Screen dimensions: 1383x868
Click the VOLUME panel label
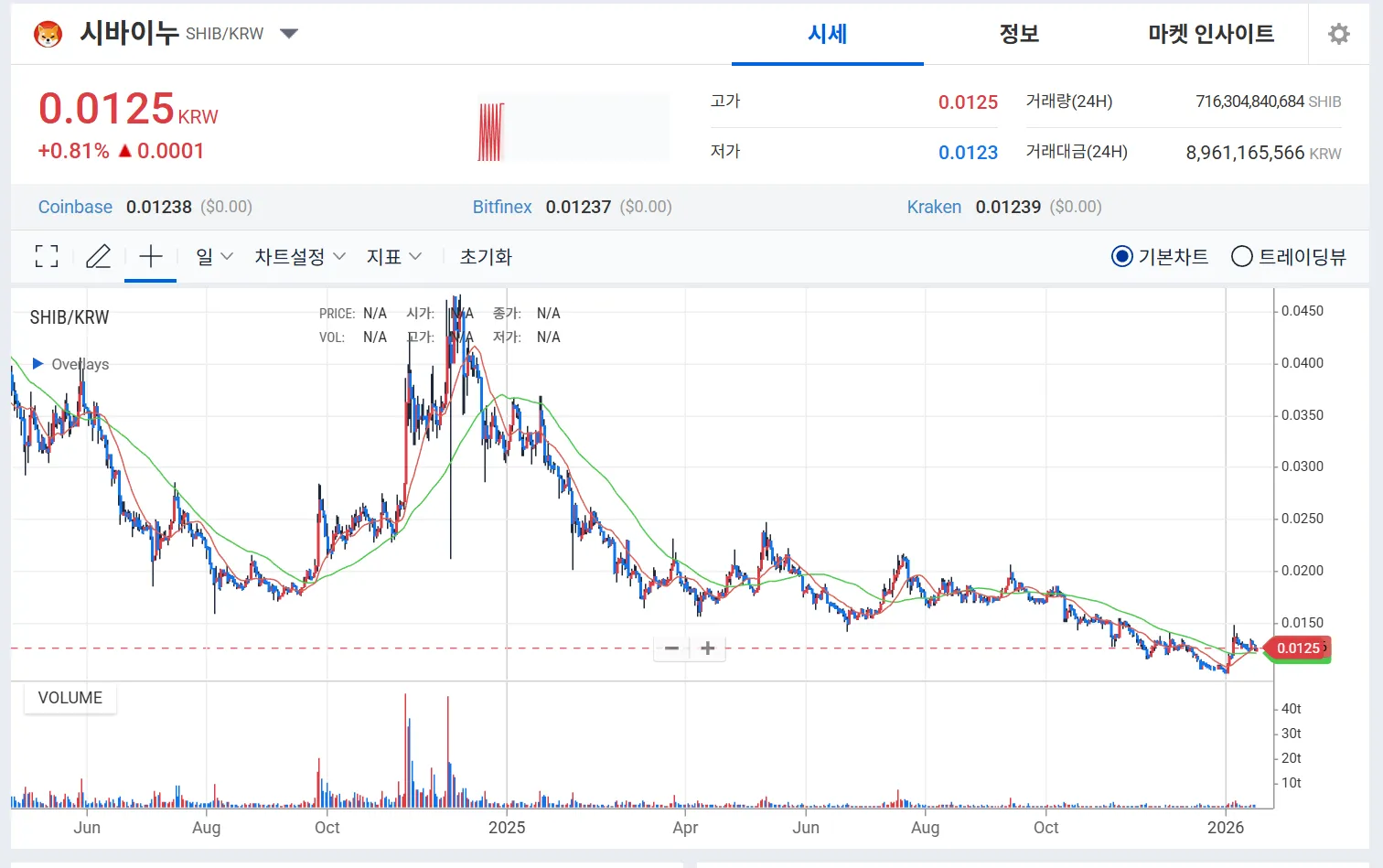pyautogui.click(x=70, y=697)
